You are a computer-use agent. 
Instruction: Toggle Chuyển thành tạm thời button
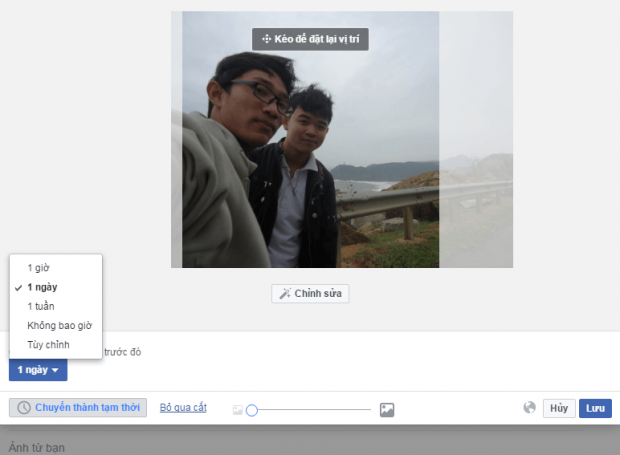pos(78,408)
